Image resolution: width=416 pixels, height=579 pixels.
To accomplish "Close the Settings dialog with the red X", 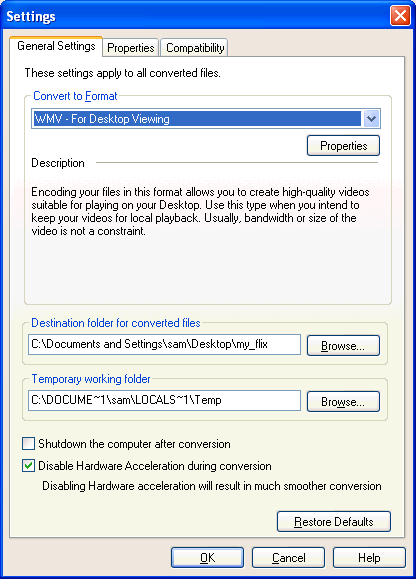I will 400,16.
